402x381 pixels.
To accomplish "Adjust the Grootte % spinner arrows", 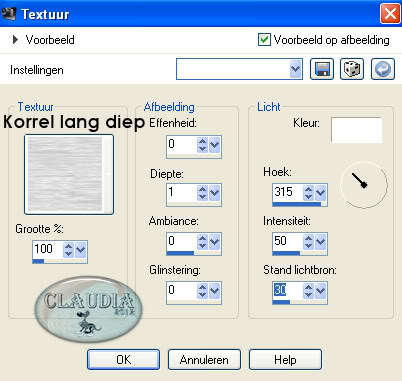I will click(x=68, y=249).
